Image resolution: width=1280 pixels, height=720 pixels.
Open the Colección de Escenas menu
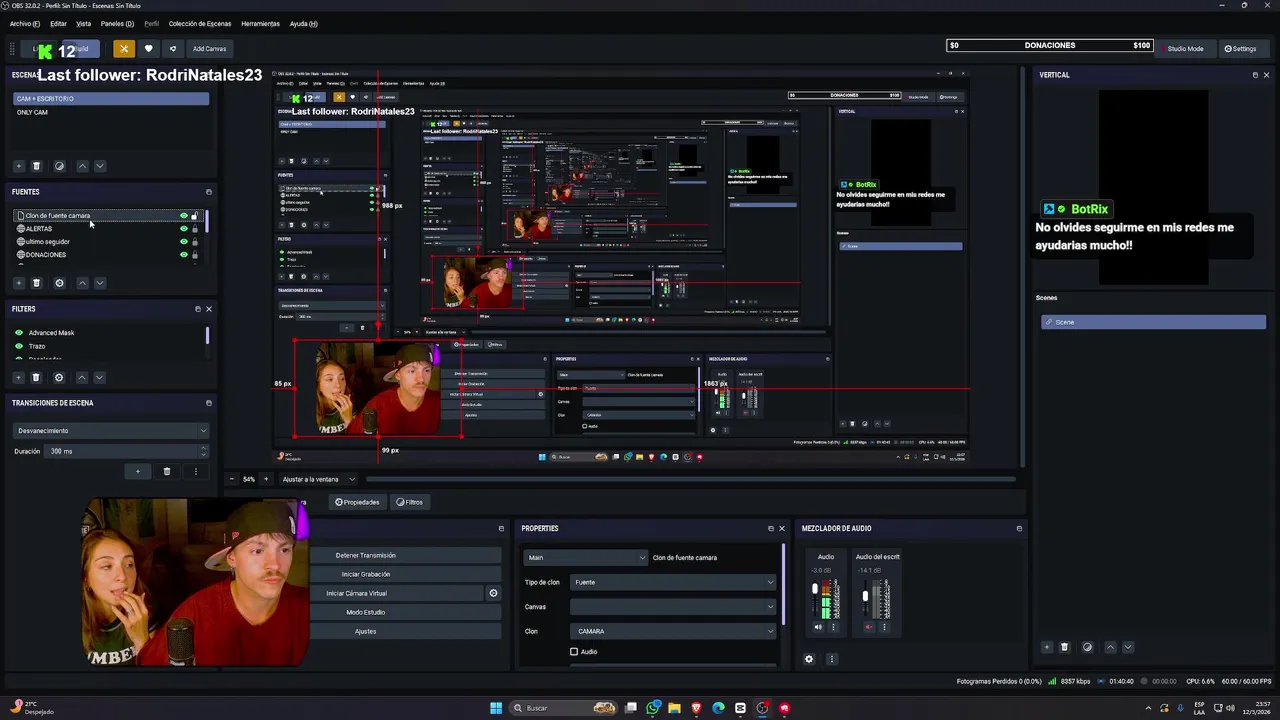[x=200, y=23]
